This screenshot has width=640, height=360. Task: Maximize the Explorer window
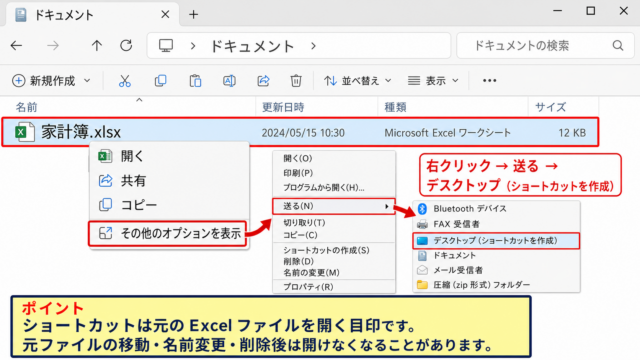pyautogui.click(x=591, y=11)
